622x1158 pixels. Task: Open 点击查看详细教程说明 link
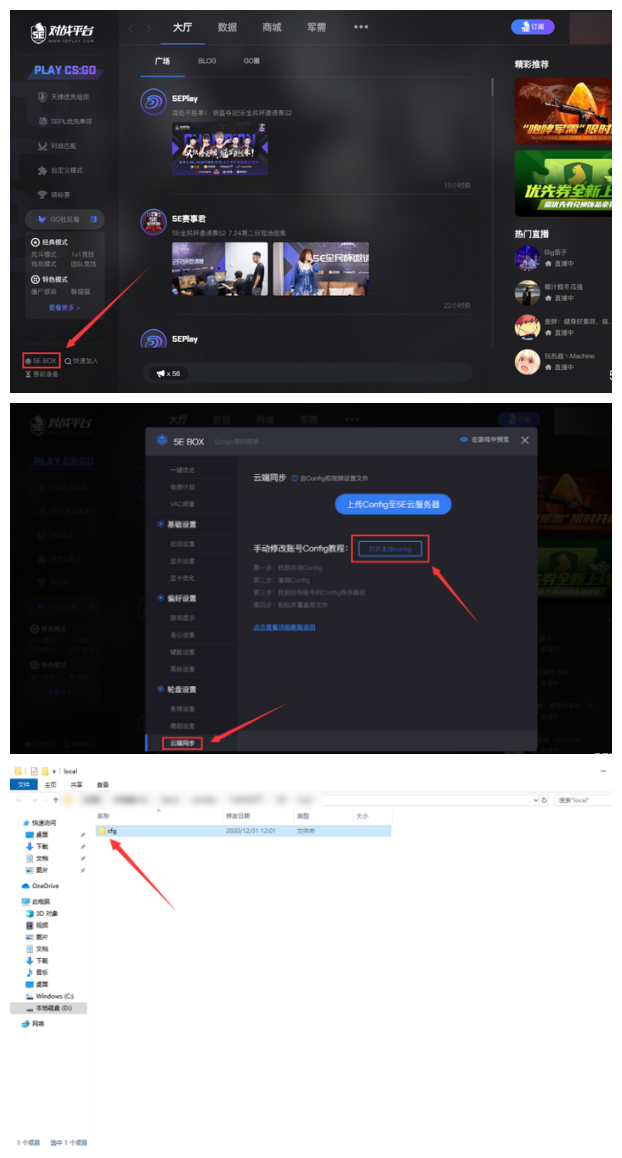coord(284,627)
